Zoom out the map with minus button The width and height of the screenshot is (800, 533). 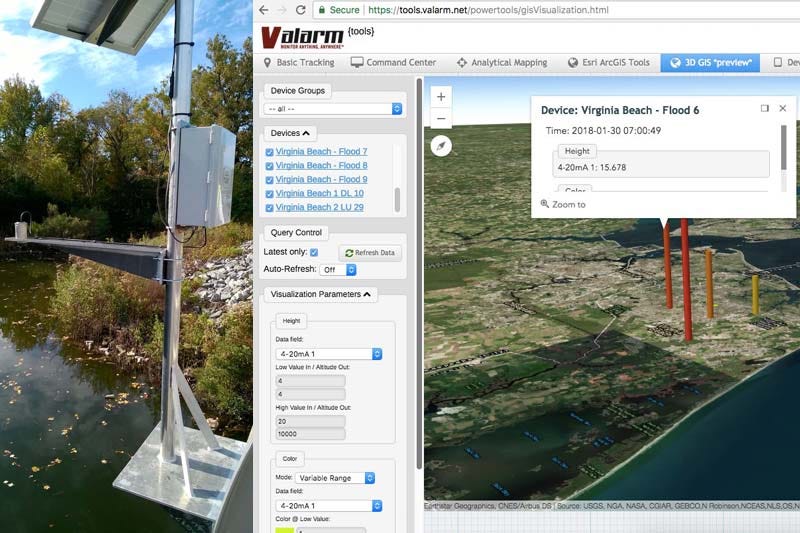441,118
